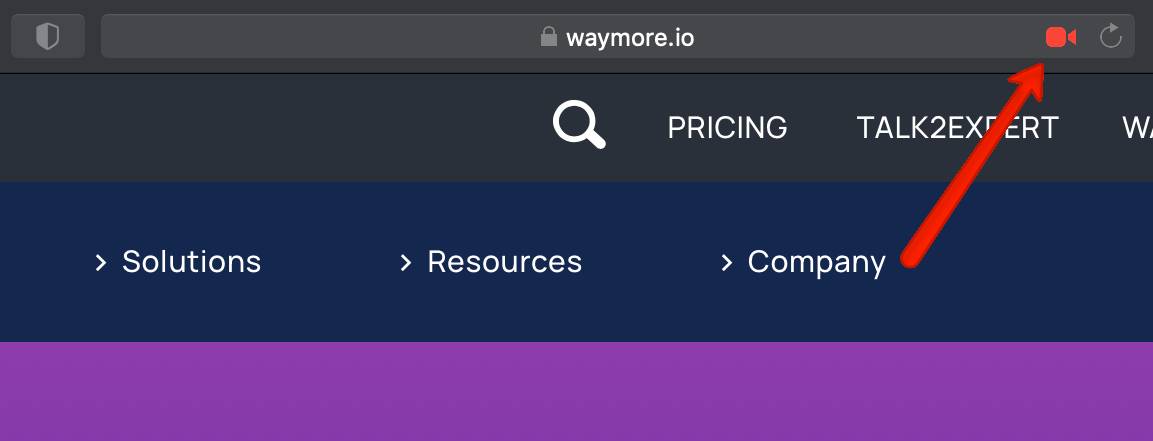Click the purple banner section
This screenshot has height=441, width=1153.
click(576, 391)
